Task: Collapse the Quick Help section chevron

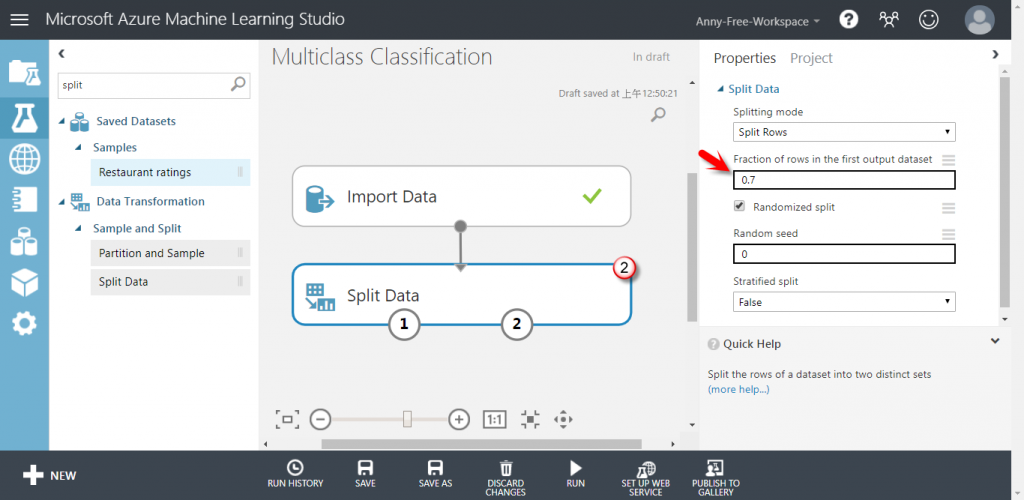Action: tap(995, 341)
